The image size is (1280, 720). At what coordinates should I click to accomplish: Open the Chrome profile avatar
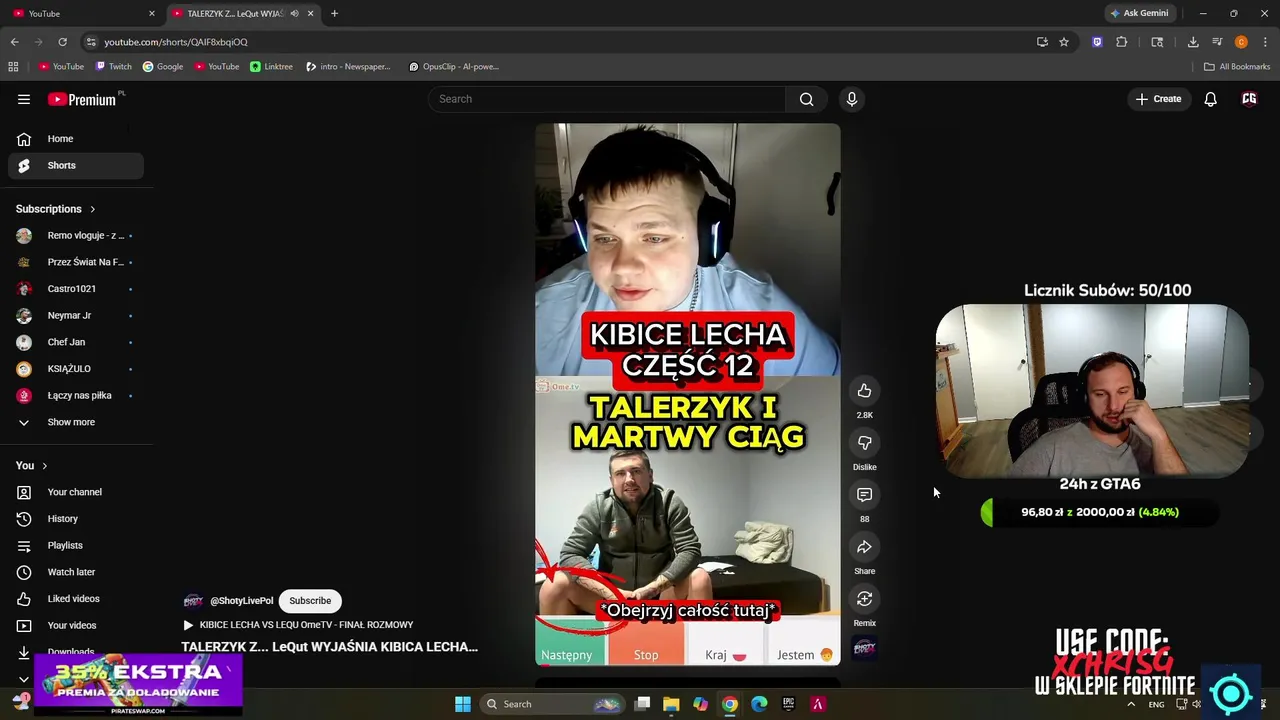coord(1241,42)
